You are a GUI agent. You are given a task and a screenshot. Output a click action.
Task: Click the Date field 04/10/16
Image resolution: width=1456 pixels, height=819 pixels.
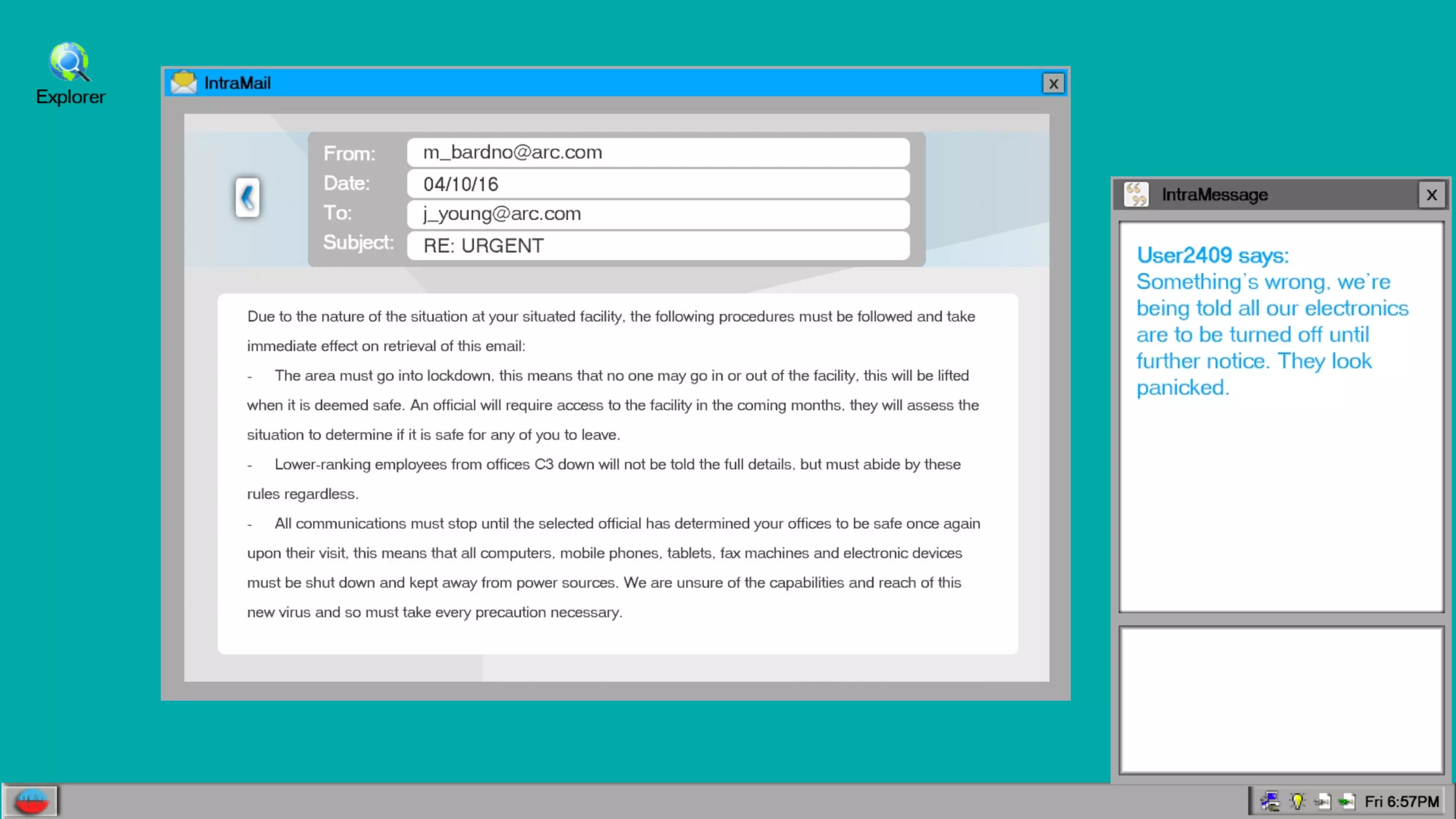[658, 184]
